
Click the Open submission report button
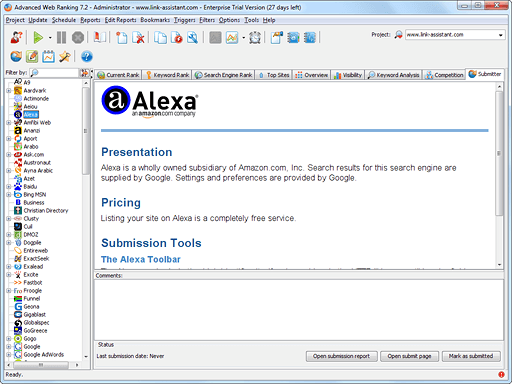click(341, 356)
